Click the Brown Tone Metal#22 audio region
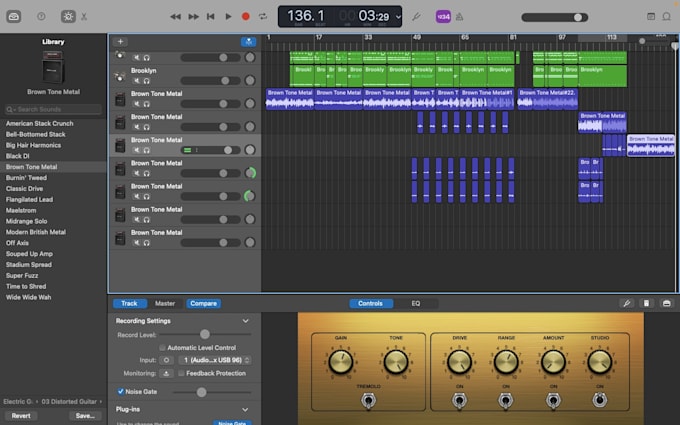 coord(547,99)
